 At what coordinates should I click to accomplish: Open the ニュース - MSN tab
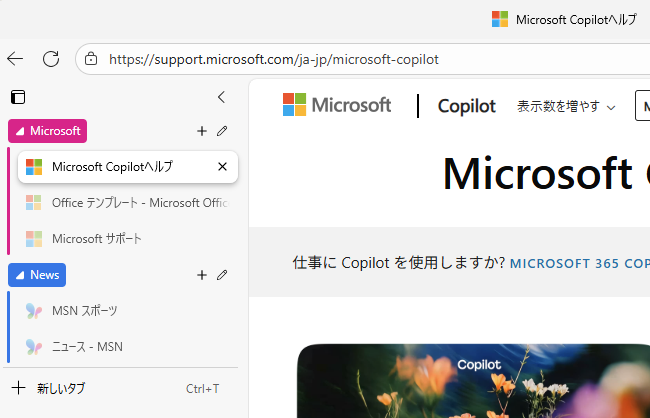pyautogui.click(x=128, y=347)
